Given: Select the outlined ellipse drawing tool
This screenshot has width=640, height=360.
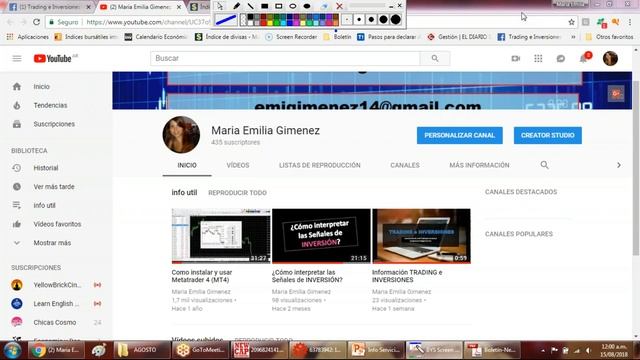Looking at the screenshot, I should point(293,6).
